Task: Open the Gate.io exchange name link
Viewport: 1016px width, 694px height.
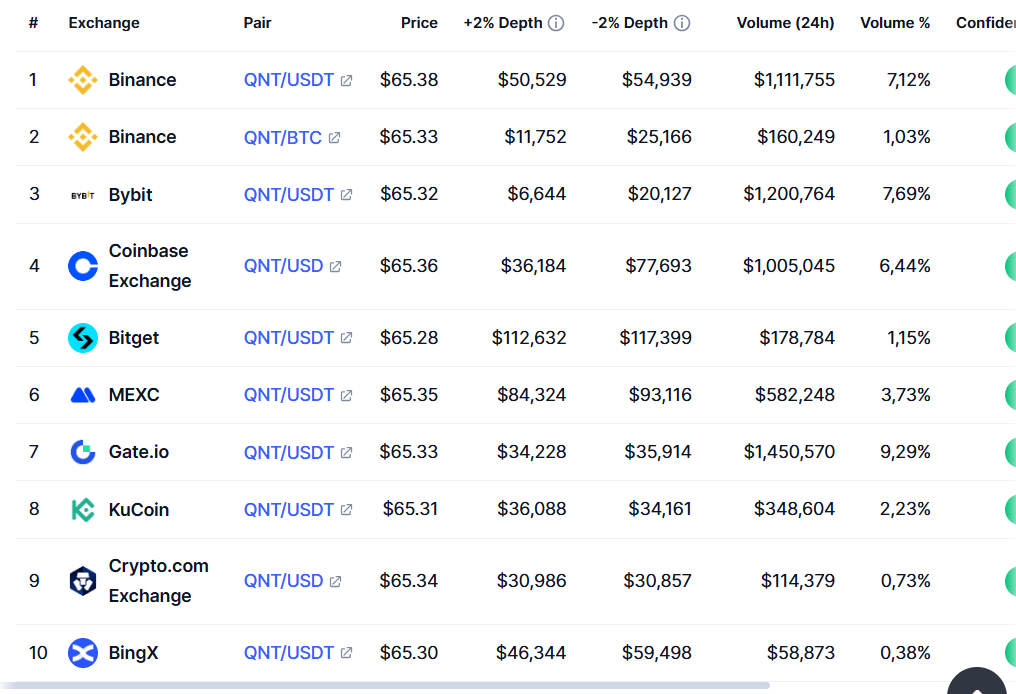Action: [x=139, y=452]
